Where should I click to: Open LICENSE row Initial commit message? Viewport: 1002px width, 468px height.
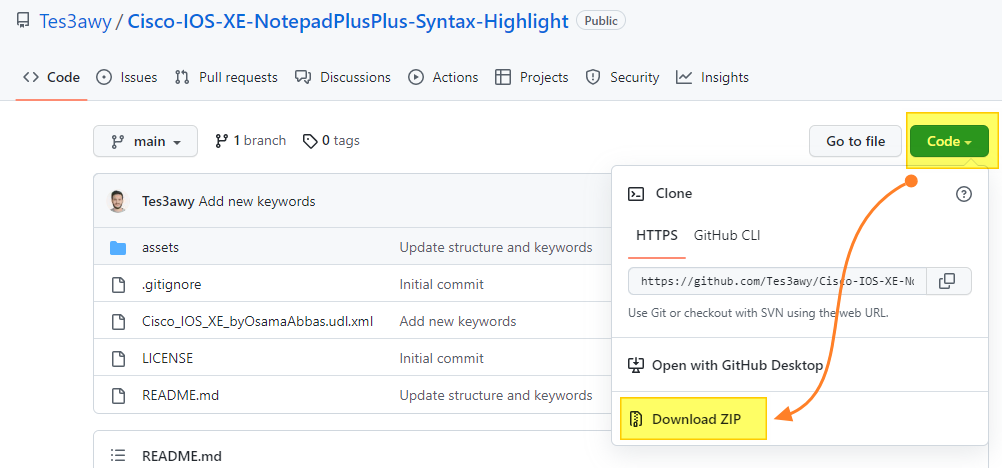coord(442,358)
